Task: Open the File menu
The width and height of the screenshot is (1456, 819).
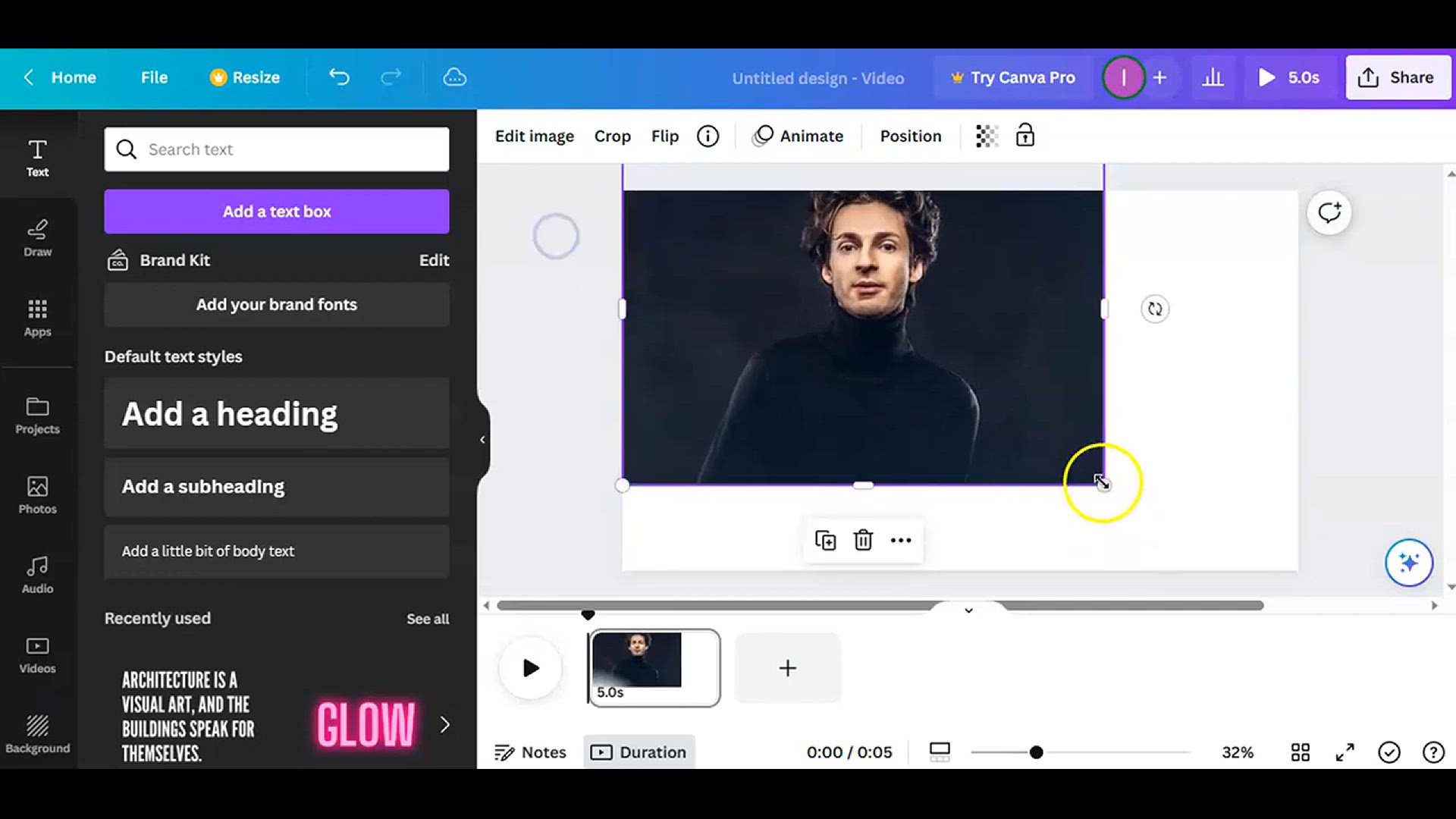Action: coord(154,77)
